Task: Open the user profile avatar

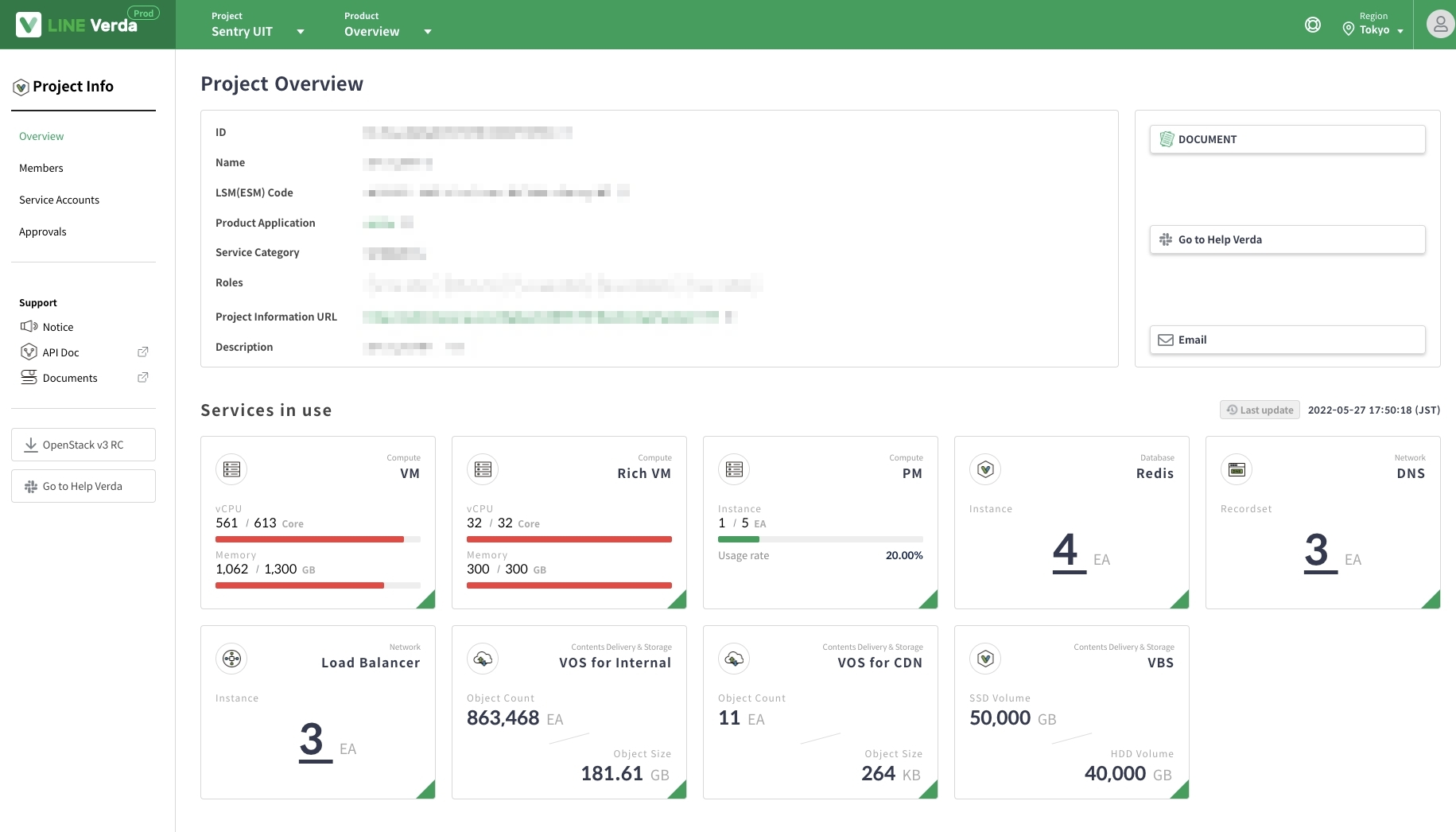Action: point(1440,24)
